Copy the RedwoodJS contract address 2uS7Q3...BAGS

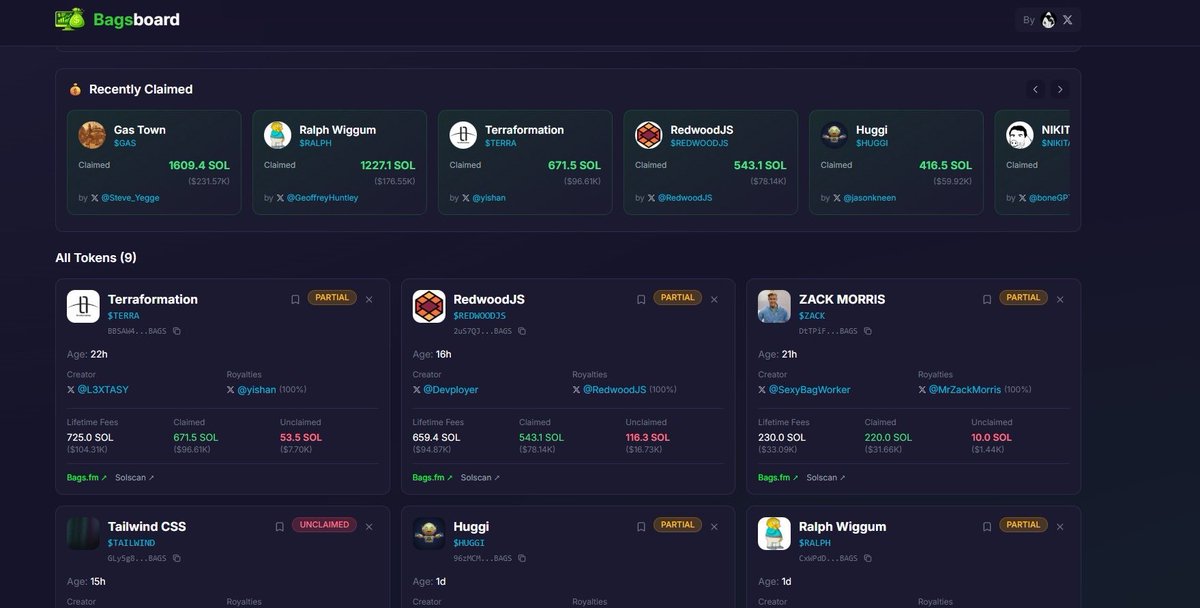point(522,331)
